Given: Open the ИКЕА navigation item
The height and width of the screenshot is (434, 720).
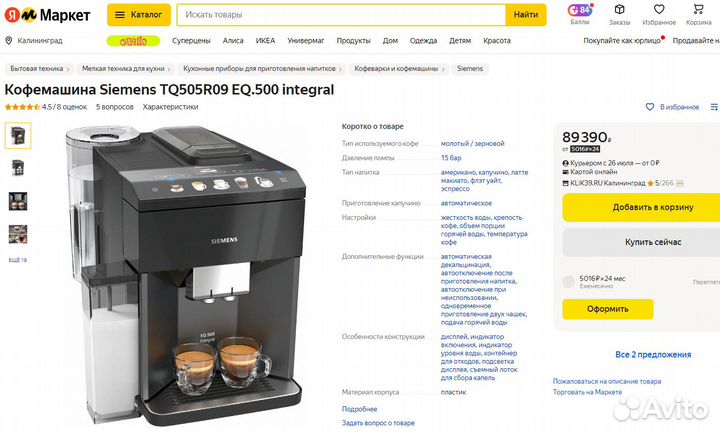Looking at the screenshot, I should [265, 41].
